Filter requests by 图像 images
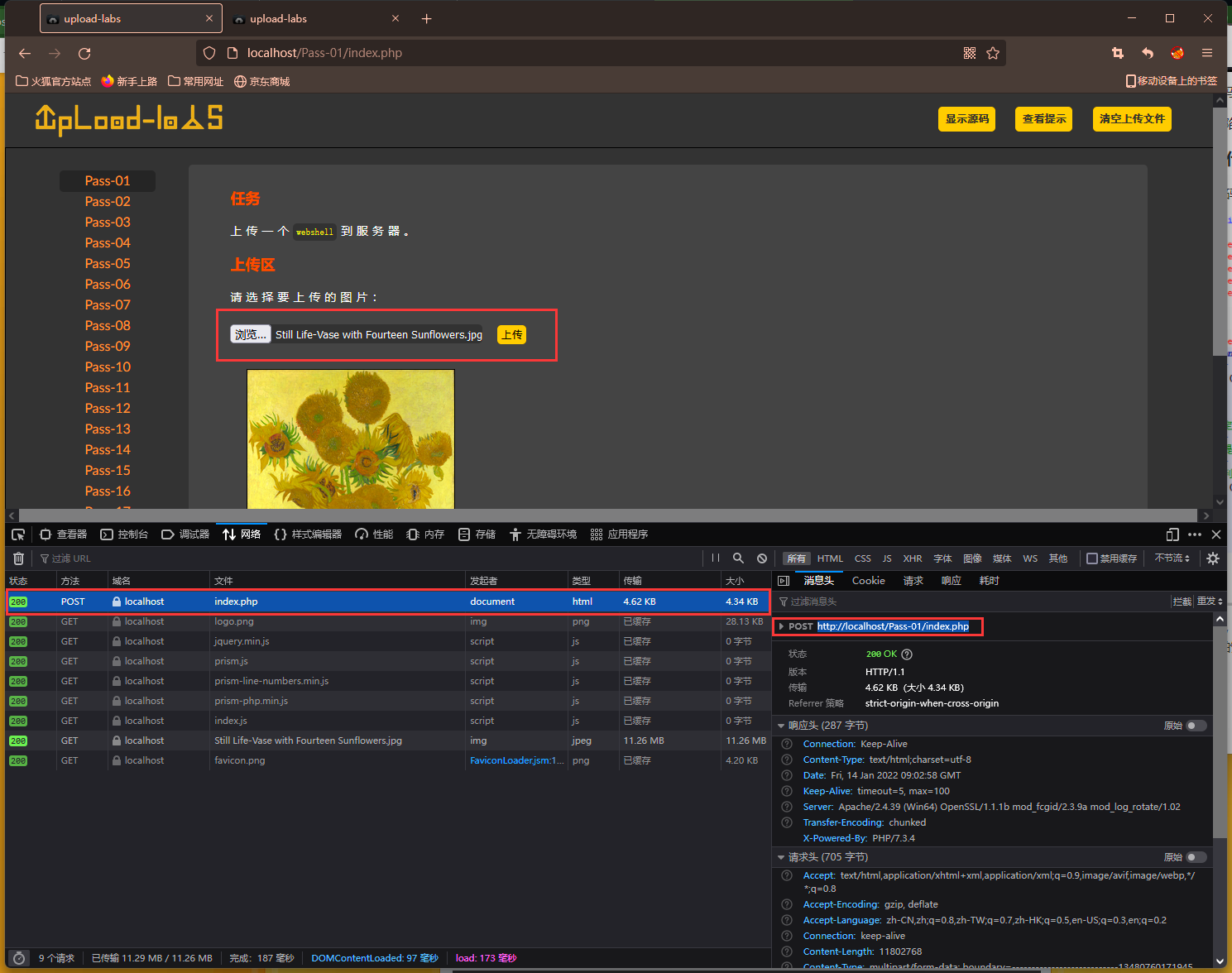 click(x=973, y=558)
